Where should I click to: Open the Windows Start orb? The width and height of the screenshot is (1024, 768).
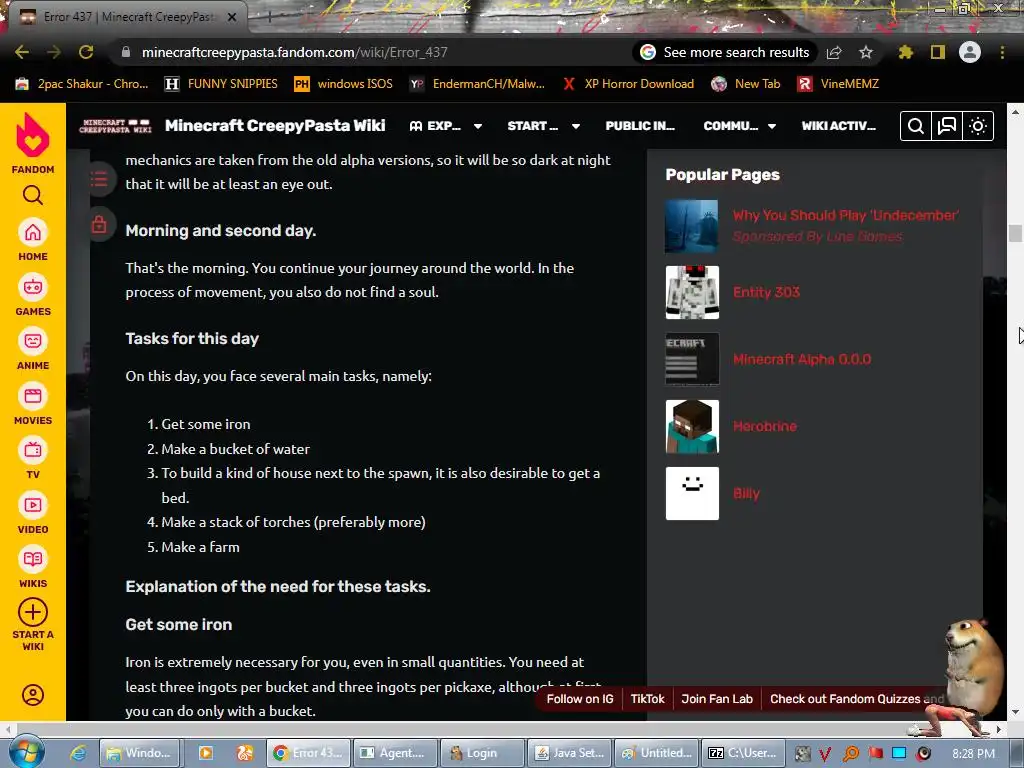[27, 752]
